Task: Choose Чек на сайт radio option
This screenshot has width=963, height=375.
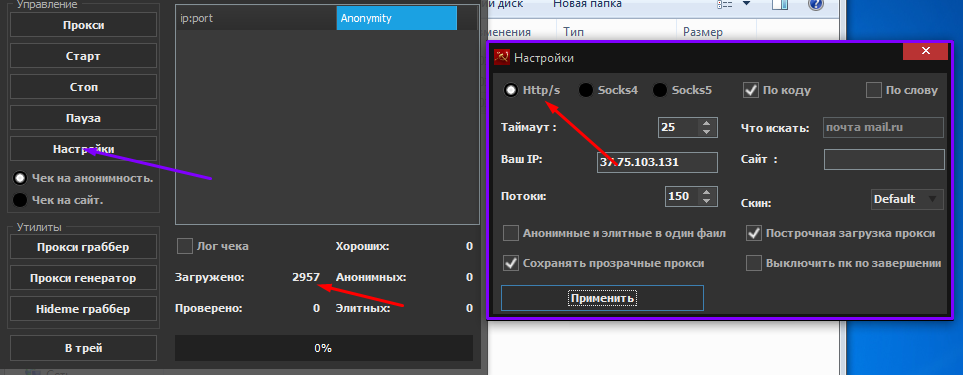Action: [x=20, y=200]
